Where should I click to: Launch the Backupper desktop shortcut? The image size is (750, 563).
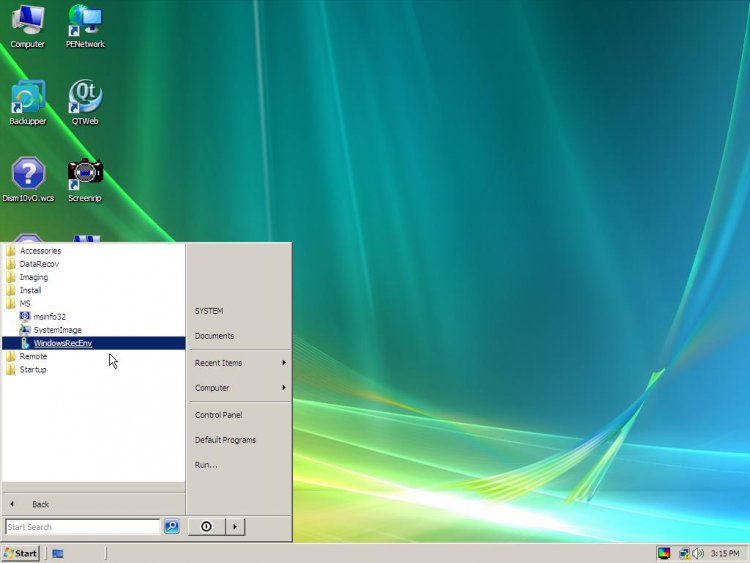pos(28,103)
